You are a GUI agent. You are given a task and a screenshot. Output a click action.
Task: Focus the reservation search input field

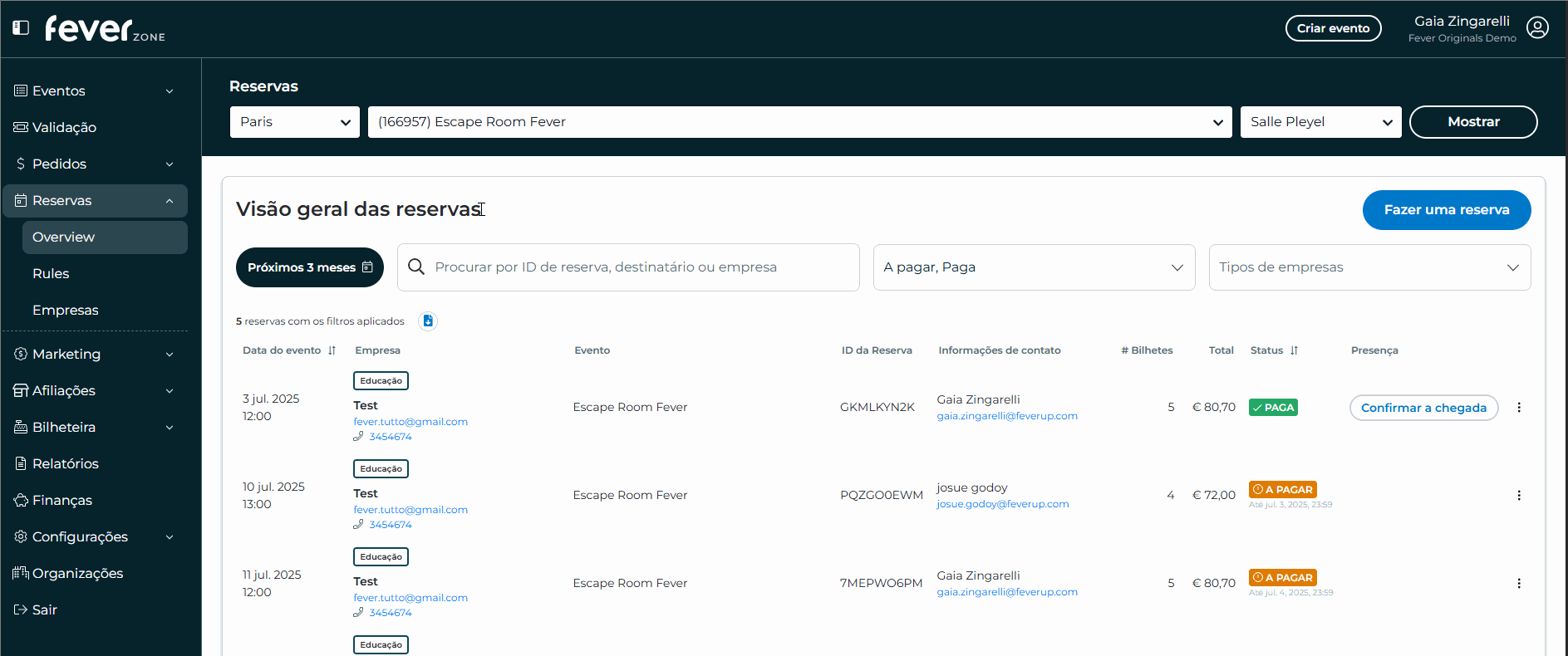click(628, 267)
